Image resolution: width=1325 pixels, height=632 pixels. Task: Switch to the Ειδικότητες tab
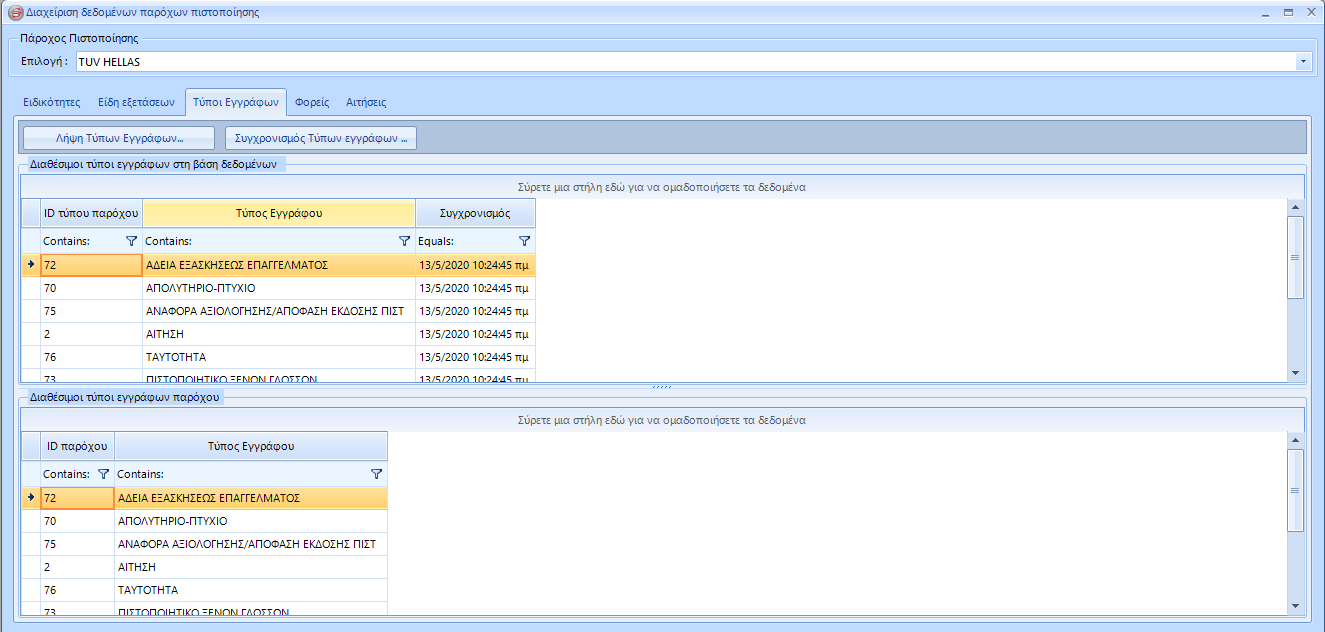point(51,102)
